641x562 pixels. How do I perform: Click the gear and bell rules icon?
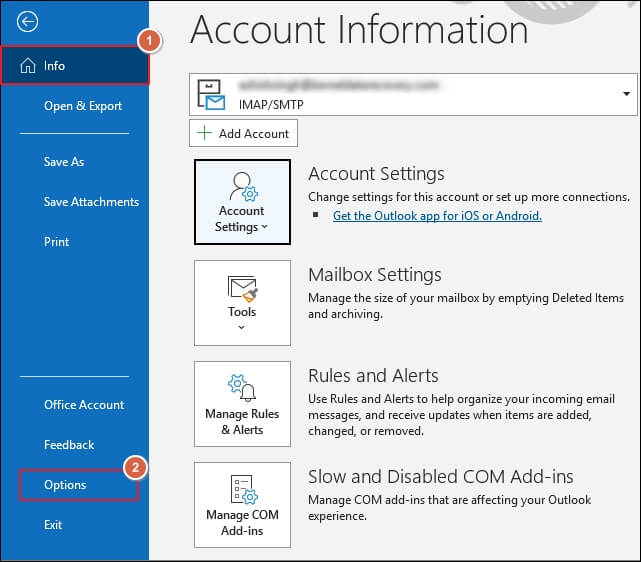[242, 387]
